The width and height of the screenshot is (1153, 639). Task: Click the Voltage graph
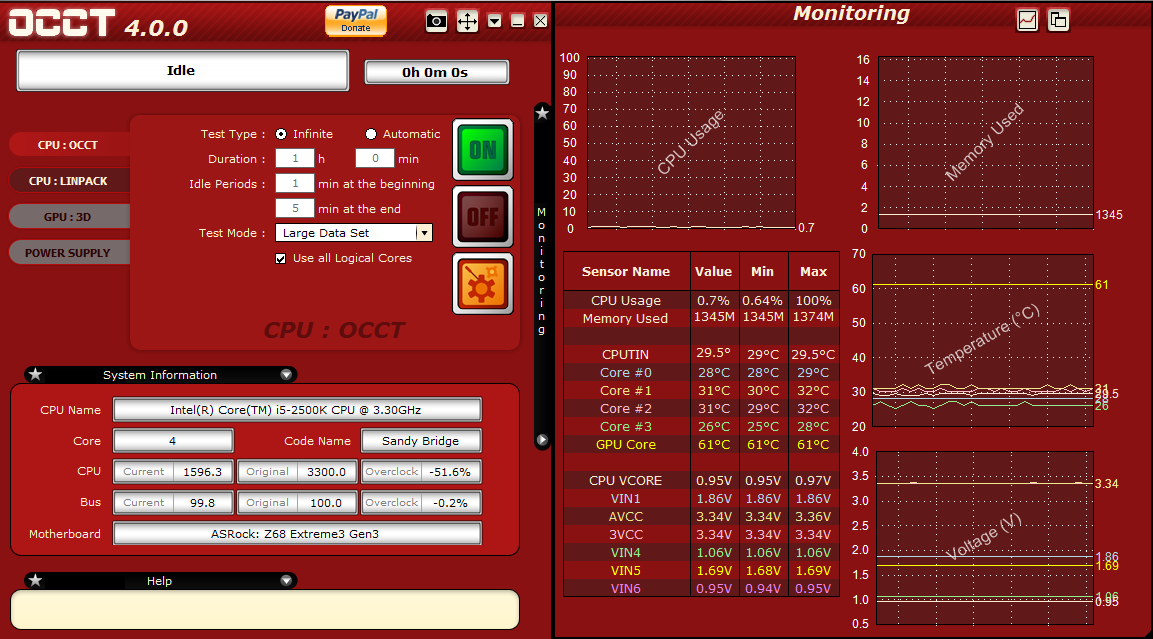pos(985,538)
